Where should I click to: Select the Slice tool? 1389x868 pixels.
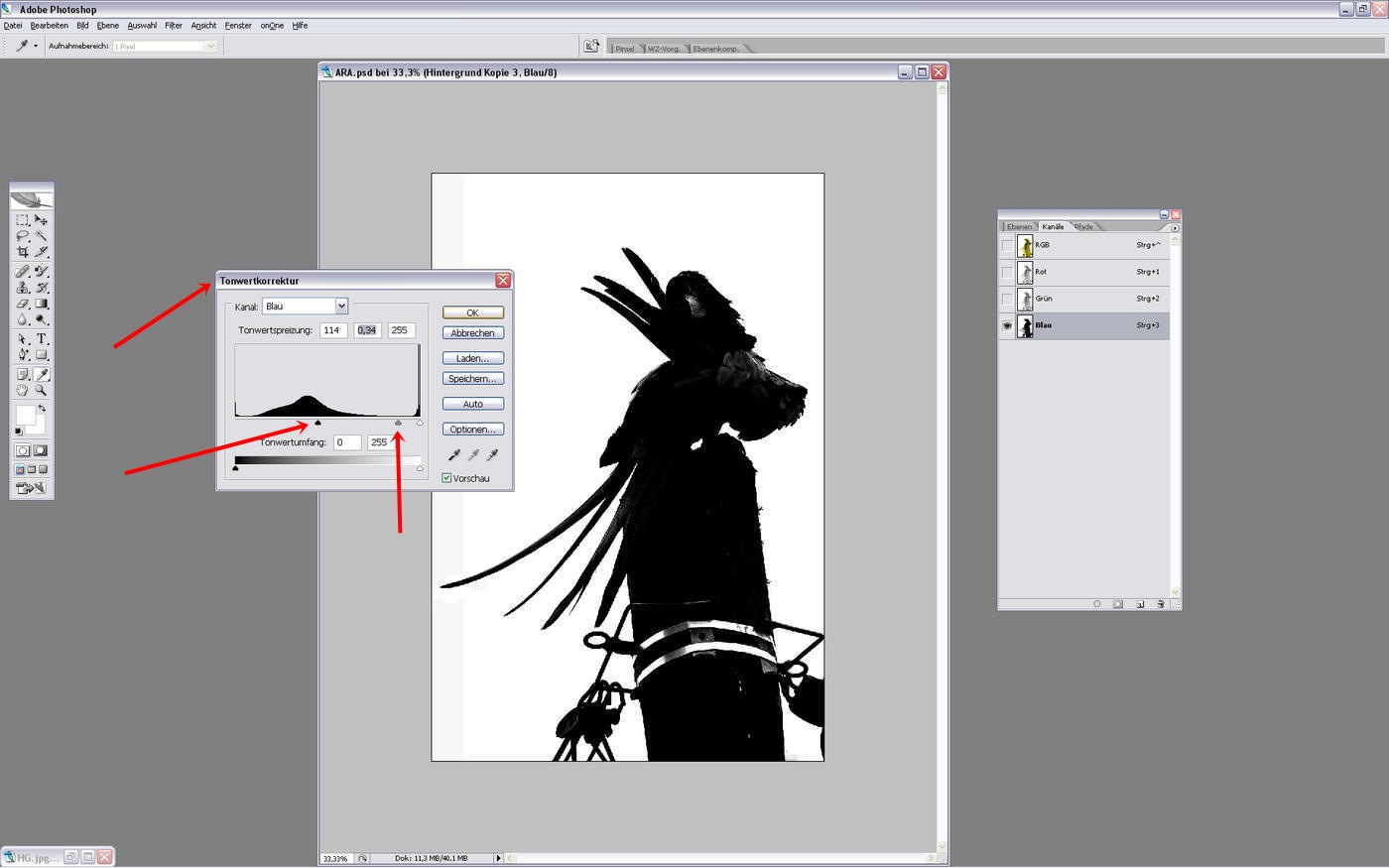tap(41, 252)
